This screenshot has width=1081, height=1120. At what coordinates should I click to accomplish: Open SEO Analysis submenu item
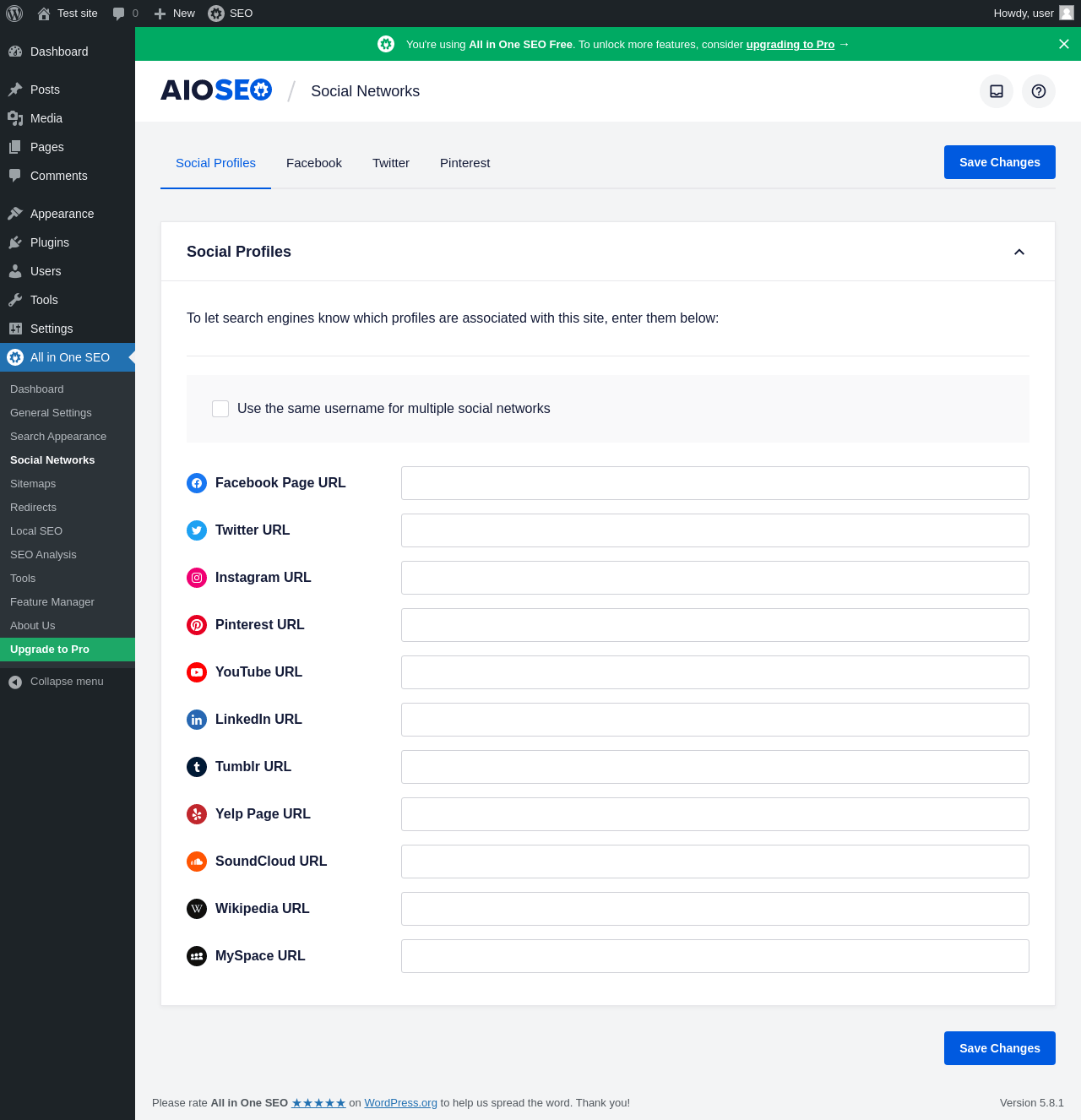[68, 555]
